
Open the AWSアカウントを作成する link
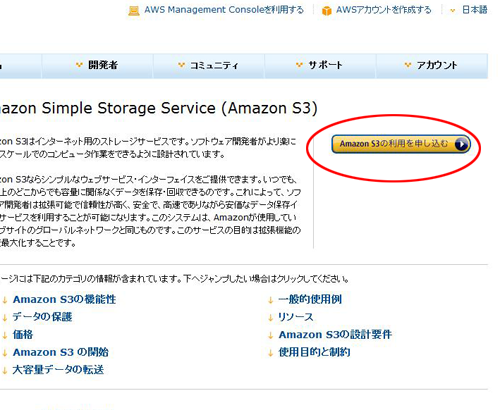[x=384, y=10]
